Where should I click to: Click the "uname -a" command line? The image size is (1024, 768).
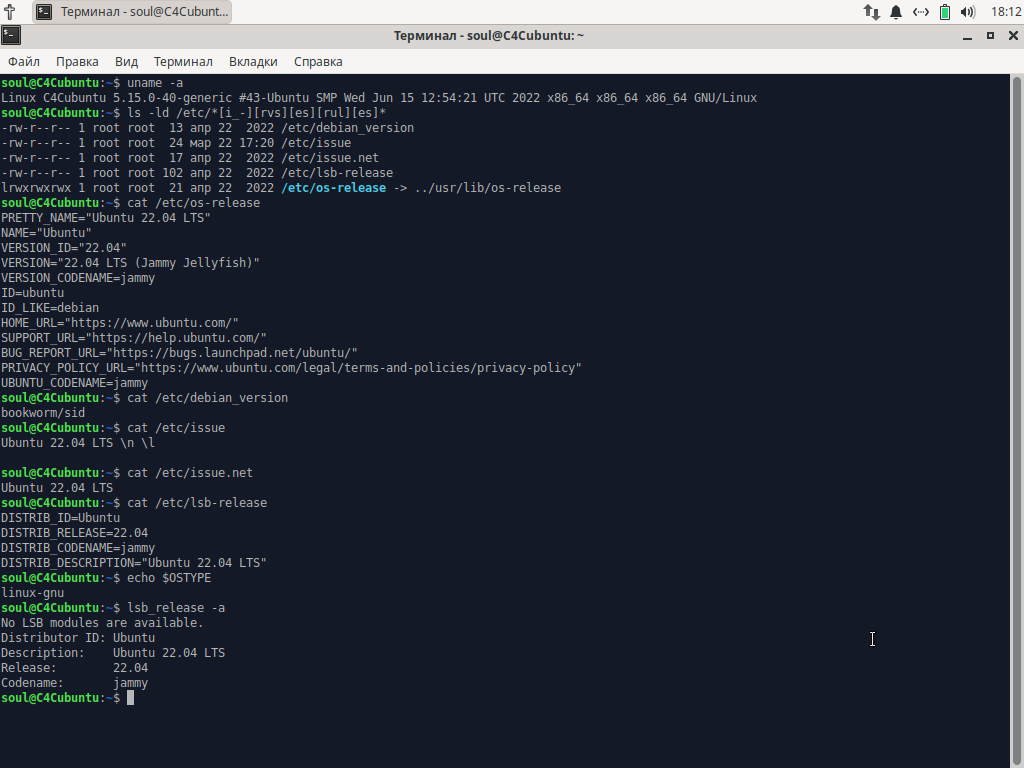(x=155, y=83)
